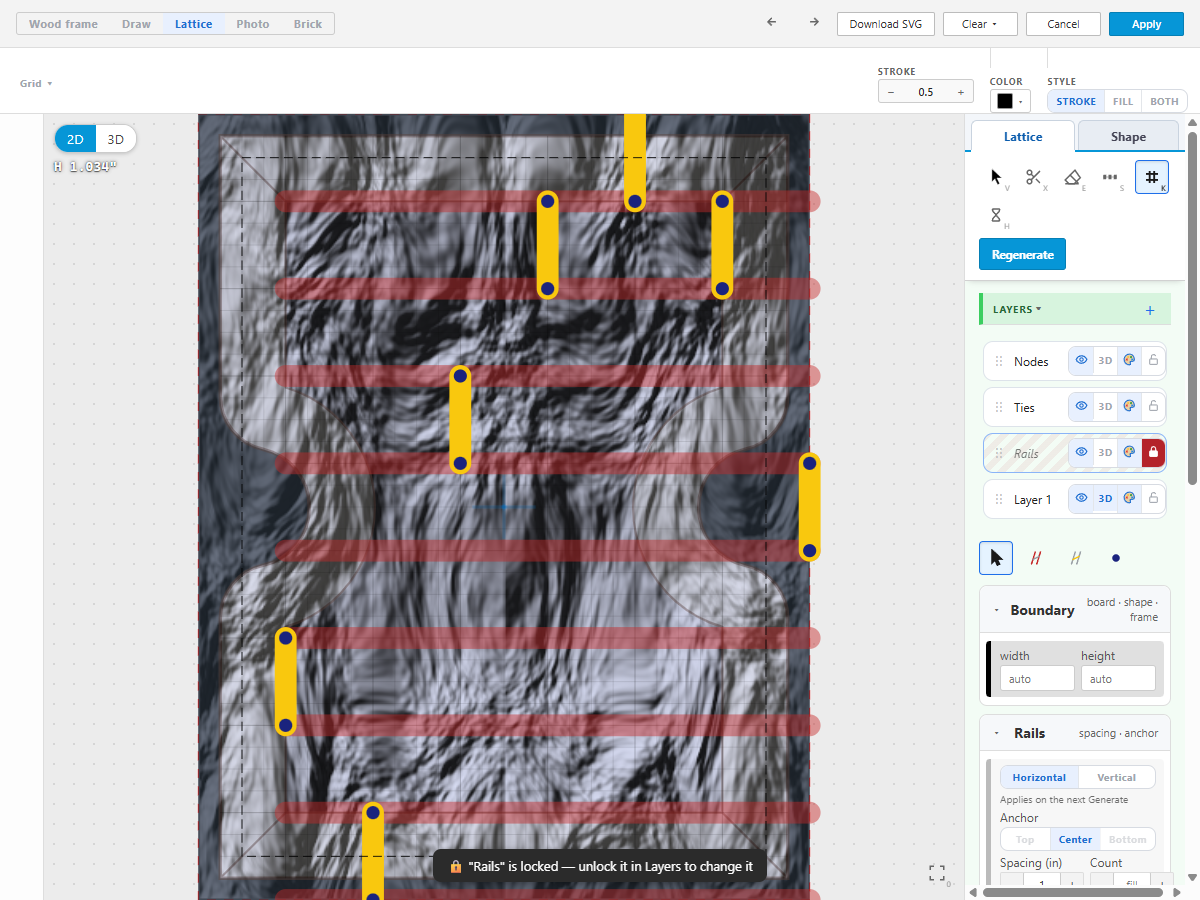
Task: Click the Cancel button
Action: click(1063, 24)
